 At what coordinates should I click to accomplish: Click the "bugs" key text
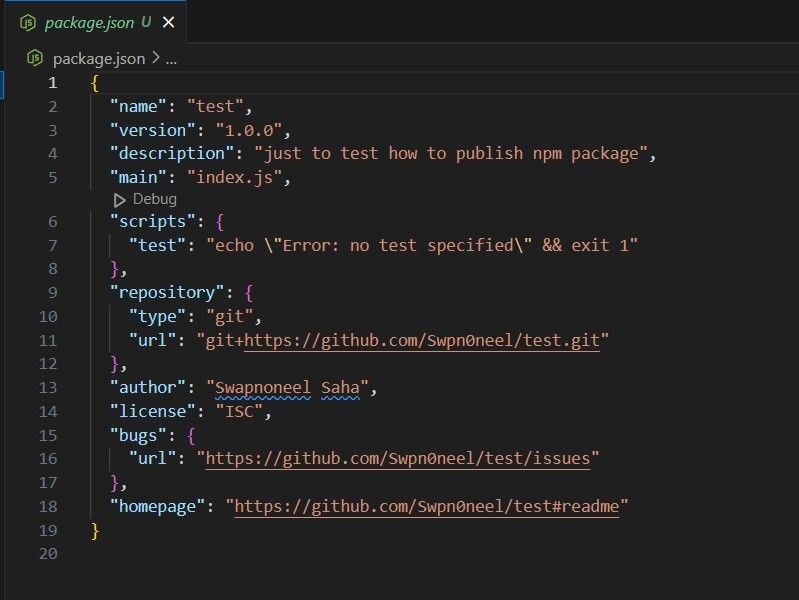click(138, 435)
